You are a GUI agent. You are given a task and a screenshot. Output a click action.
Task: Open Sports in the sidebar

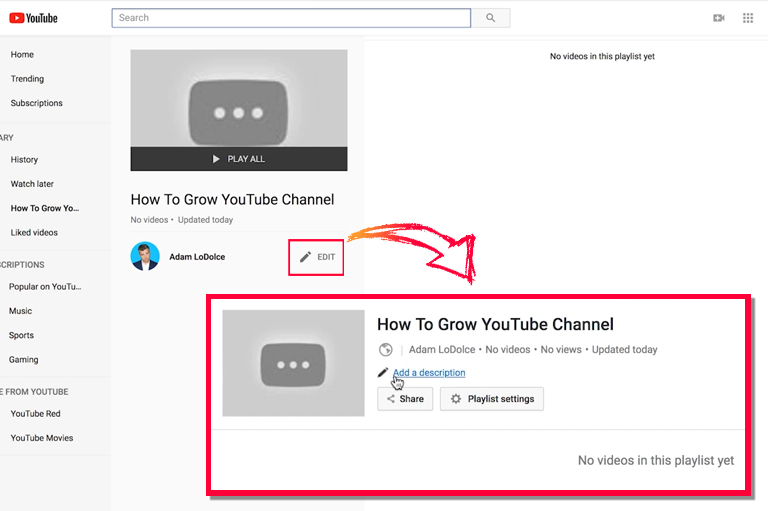[x=21, y=335]
